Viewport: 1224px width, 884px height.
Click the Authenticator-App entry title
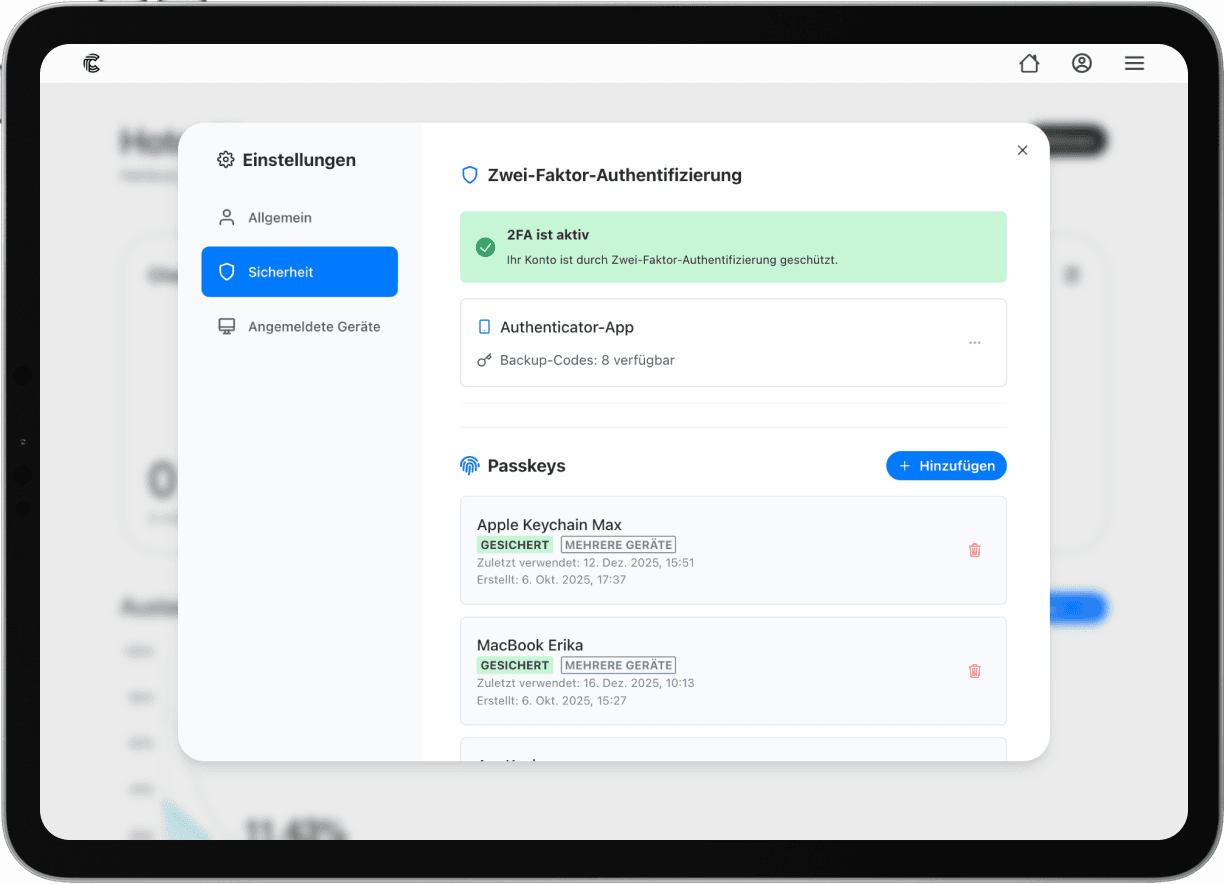pyautogui.click(x=566, y=327)
